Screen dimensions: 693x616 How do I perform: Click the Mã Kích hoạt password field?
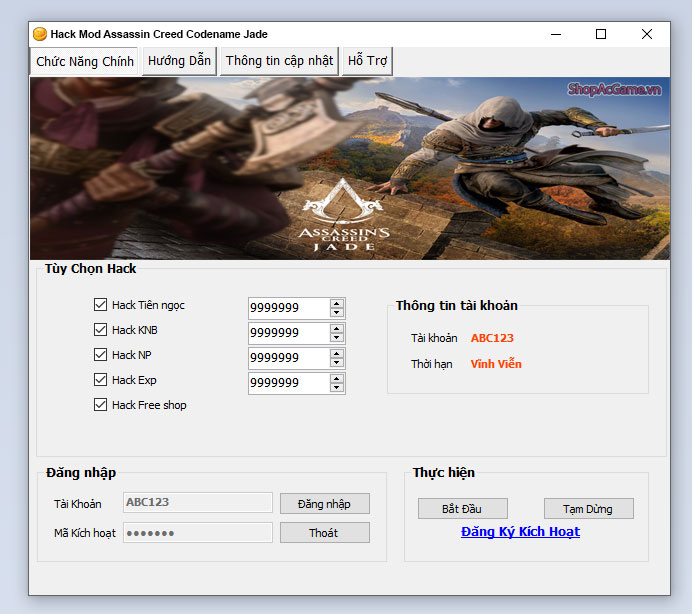pos(198,533)
